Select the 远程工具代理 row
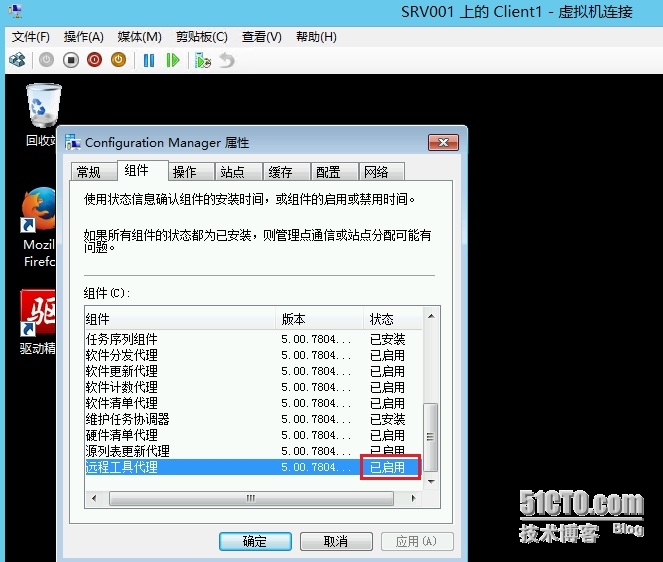Screen dimensions: 663x562 coord(254,467)
